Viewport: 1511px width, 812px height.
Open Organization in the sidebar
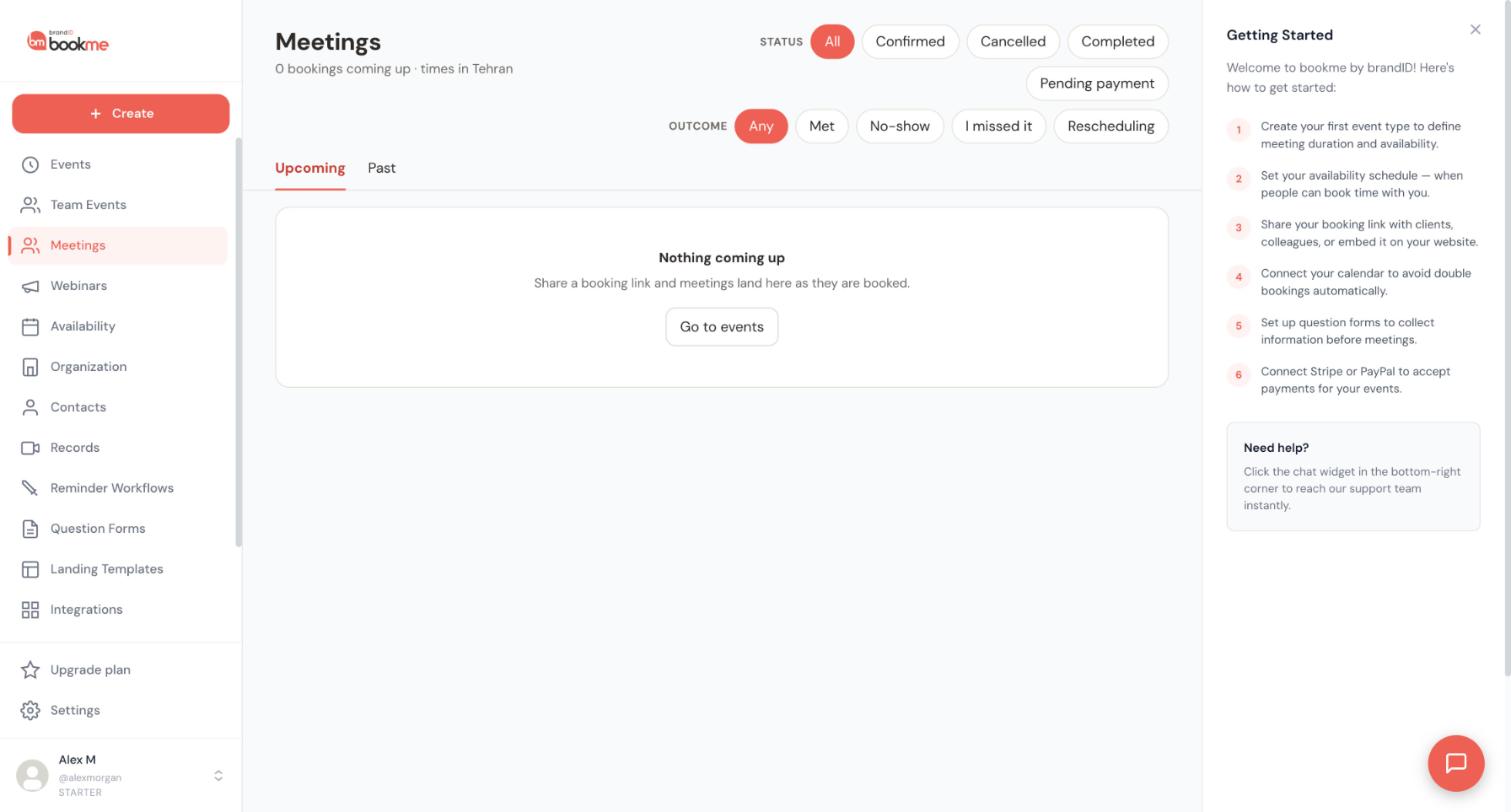pos(118,367)
